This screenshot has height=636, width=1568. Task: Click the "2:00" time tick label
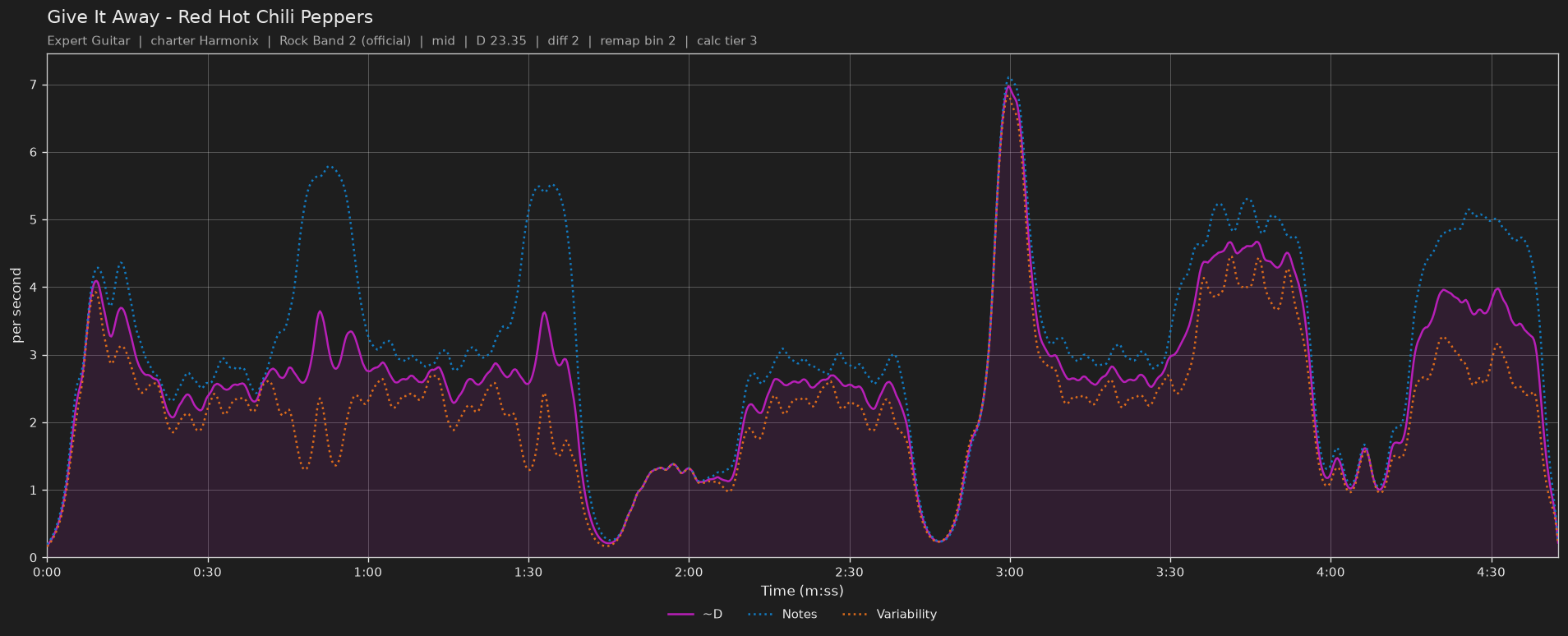pyautogui.click(x=689, y=573)
